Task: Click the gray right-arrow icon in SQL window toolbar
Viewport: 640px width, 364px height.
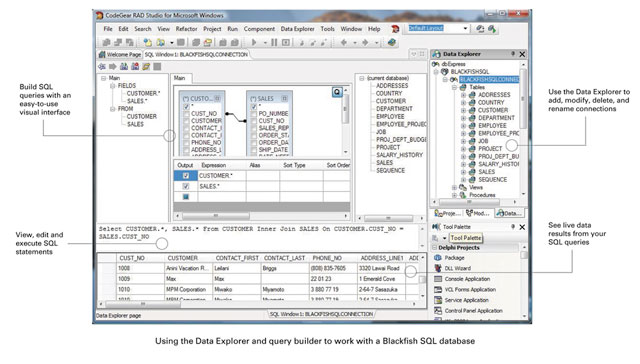Action: click(113, 66)
